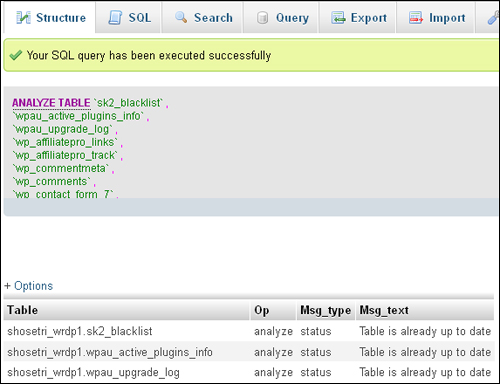Open the Export tab
The width and height of the screenshot is (500, 384).
coord(358,17)
